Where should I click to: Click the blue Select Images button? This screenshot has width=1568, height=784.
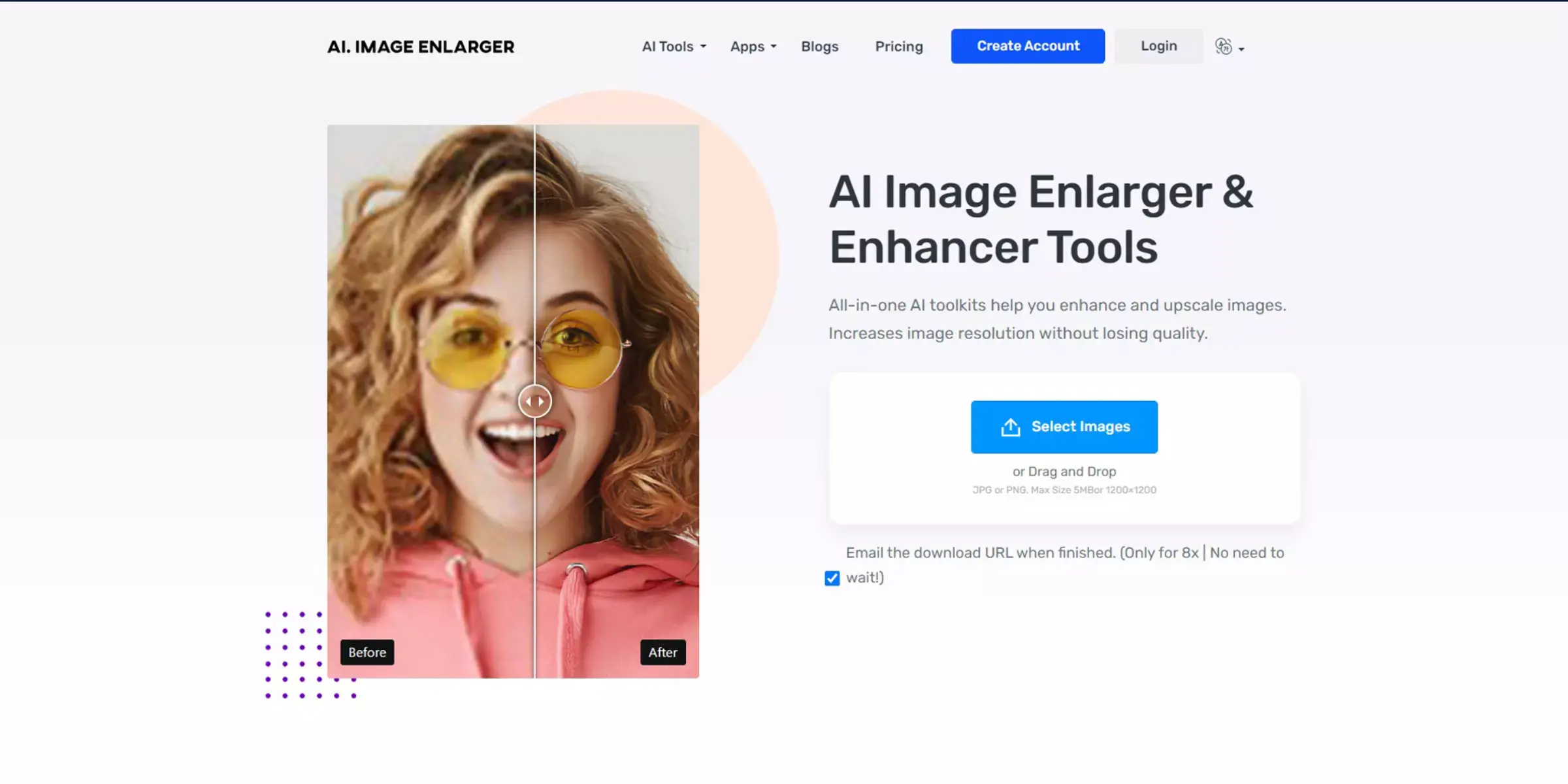pos(1063,426)
